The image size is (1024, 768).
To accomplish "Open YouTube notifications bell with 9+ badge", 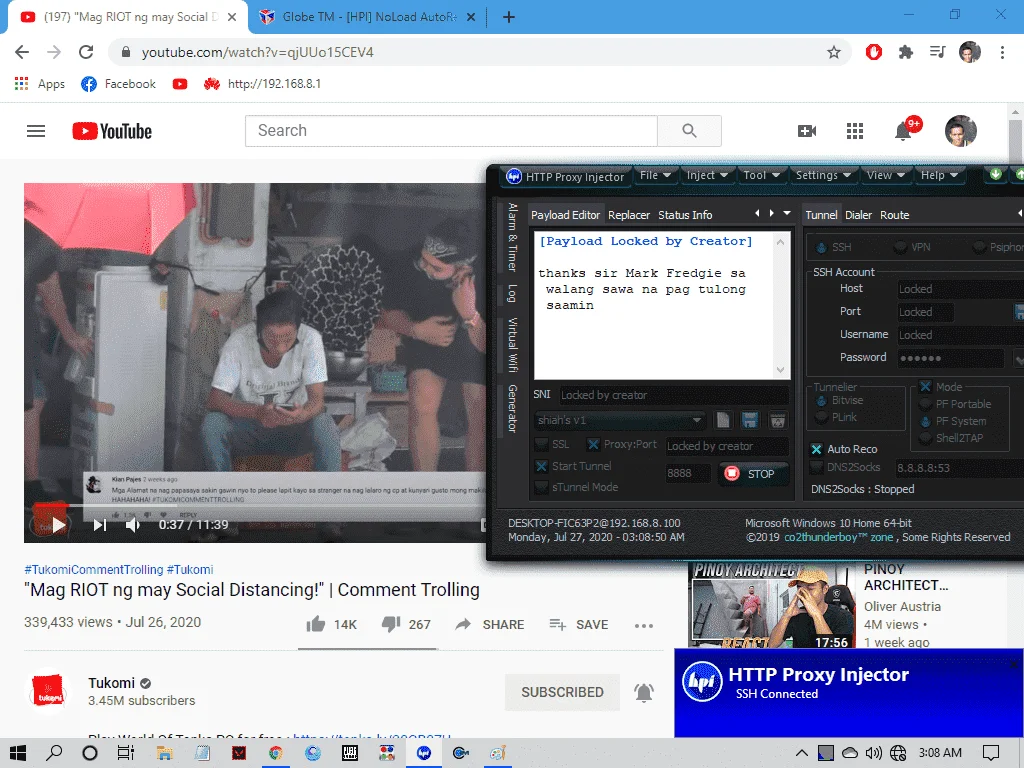I will pos(904,130).
